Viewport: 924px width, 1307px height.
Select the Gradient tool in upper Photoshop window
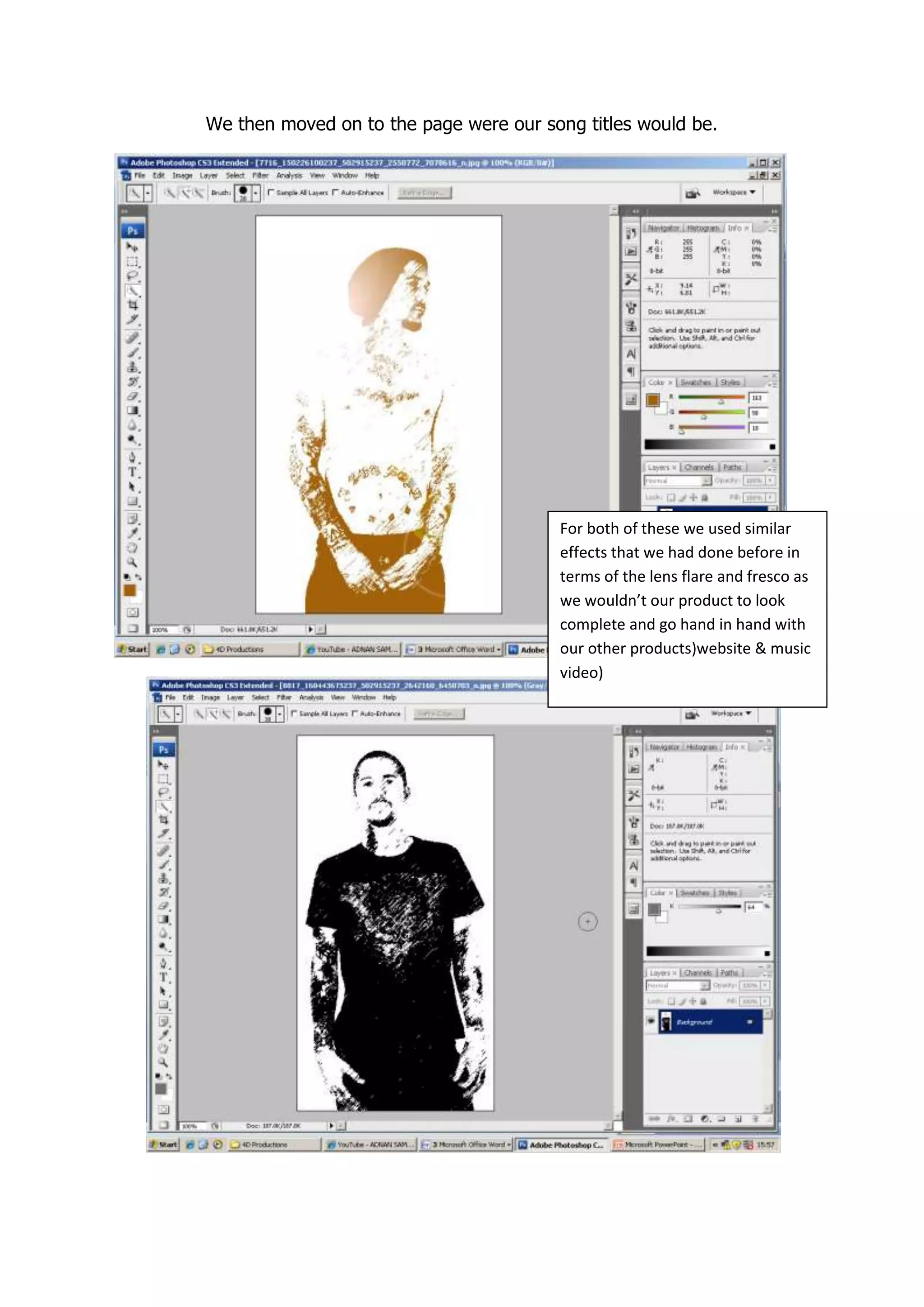tap(132, 410)
